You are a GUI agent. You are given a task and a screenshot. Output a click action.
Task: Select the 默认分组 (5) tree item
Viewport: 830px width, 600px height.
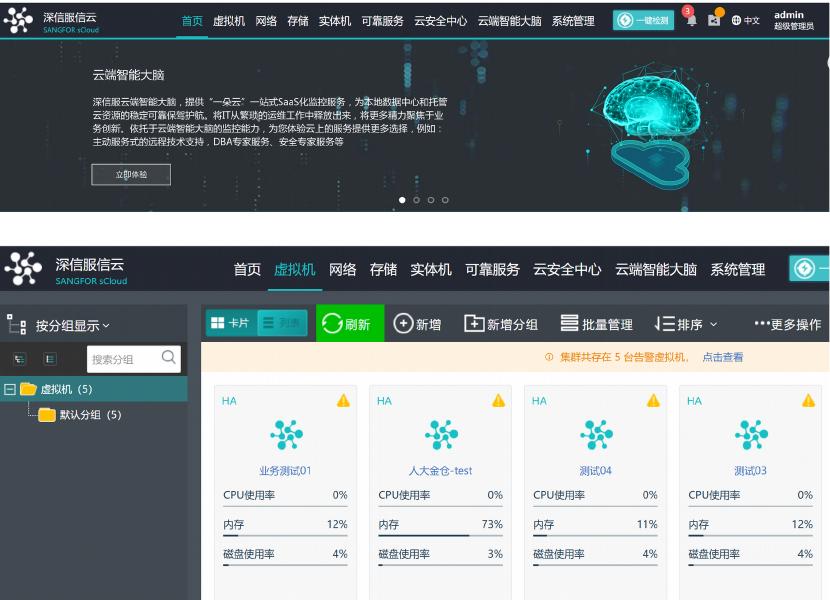(91, 415)
